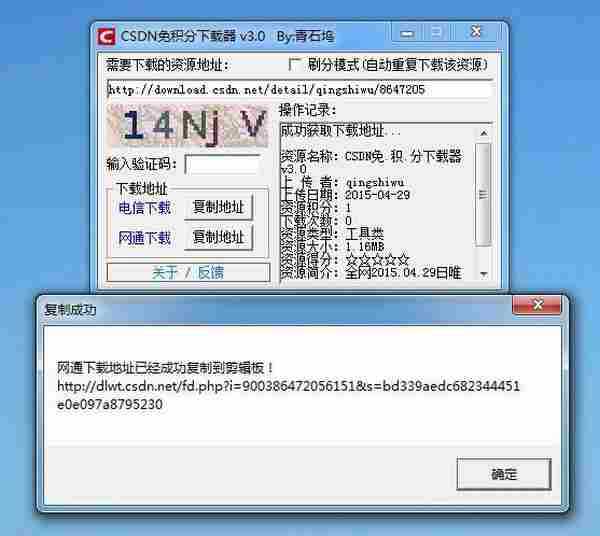Confirm the dialog with 确定 button
Viewport: 600px width, 536px height.
coord(504,474)
